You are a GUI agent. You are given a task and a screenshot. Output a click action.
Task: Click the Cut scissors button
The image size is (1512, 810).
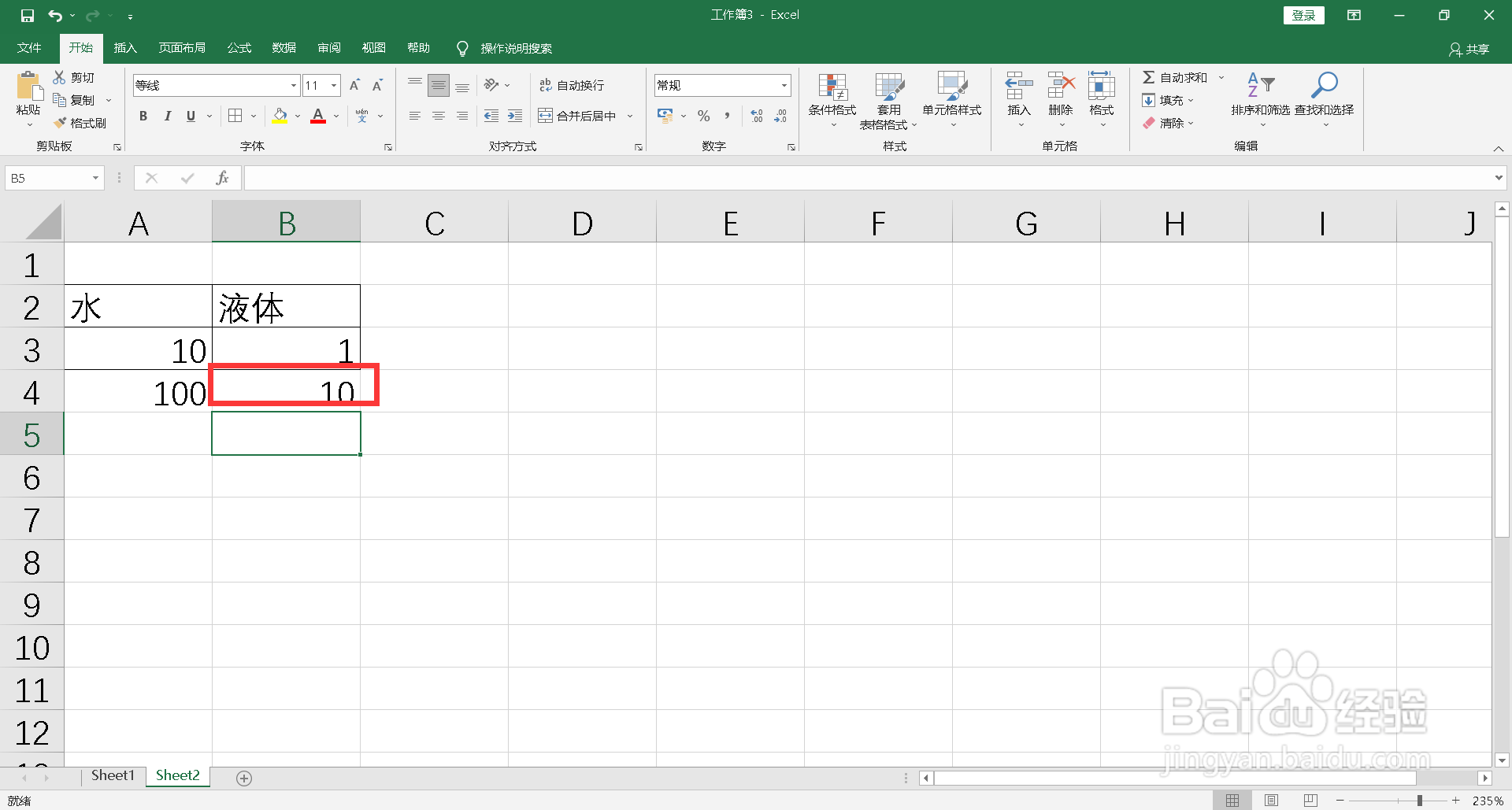(74, 77)
